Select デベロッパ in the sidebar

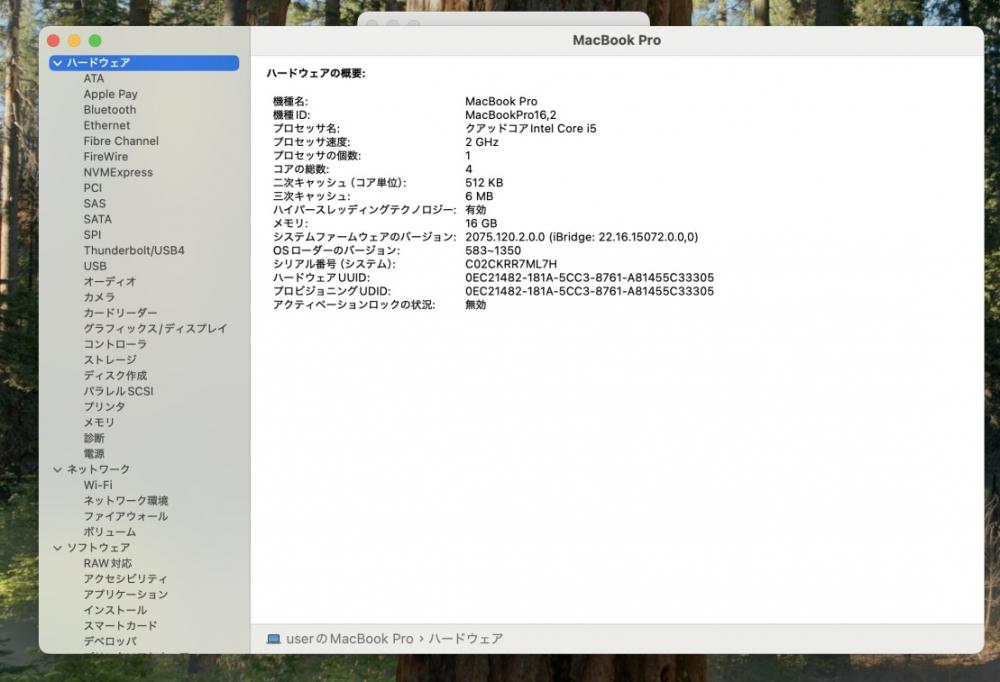pyautogui.click(x=110, y=641)
